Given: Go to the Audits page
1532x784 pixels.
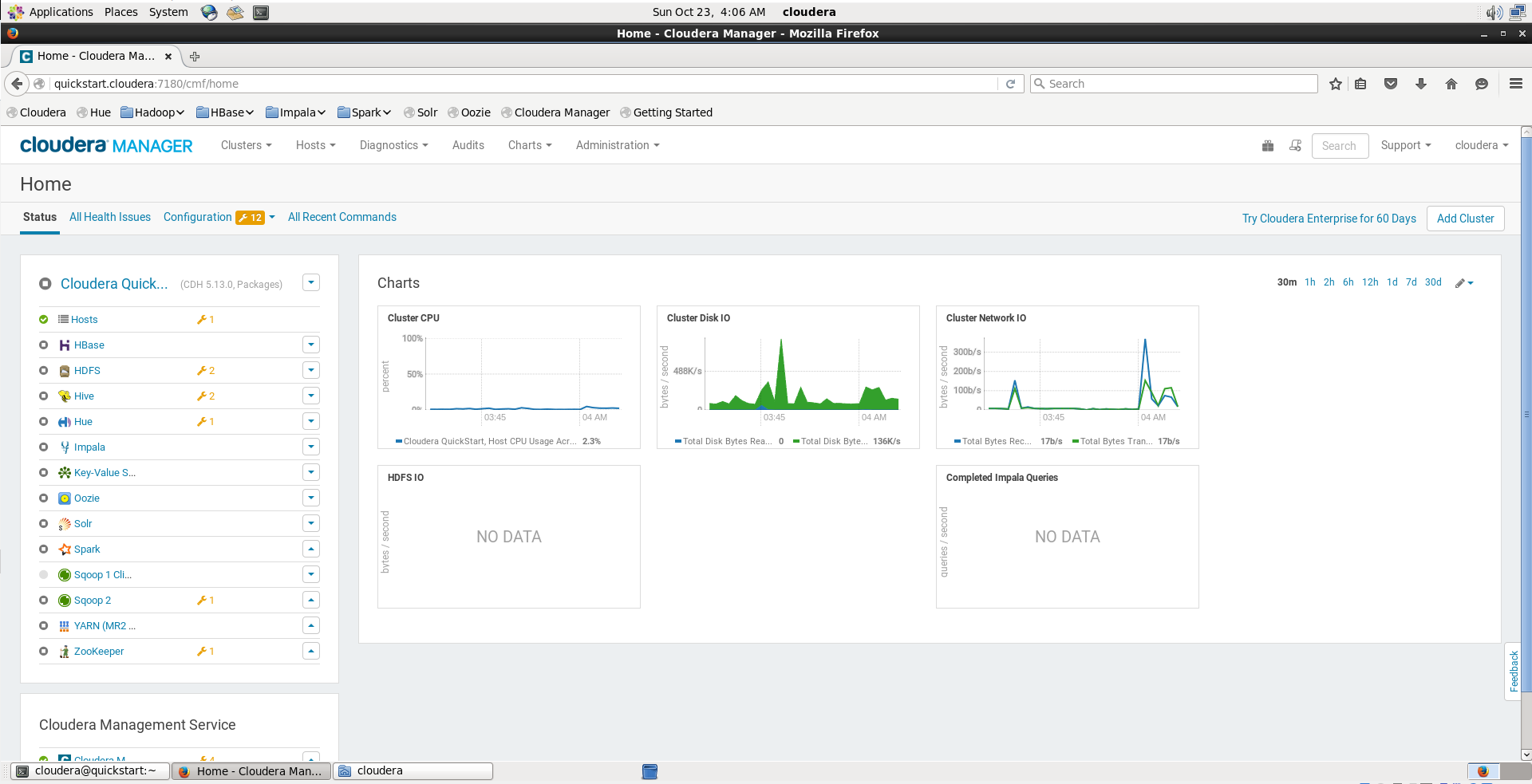Looking at the screenshot, I should (468, 145).
